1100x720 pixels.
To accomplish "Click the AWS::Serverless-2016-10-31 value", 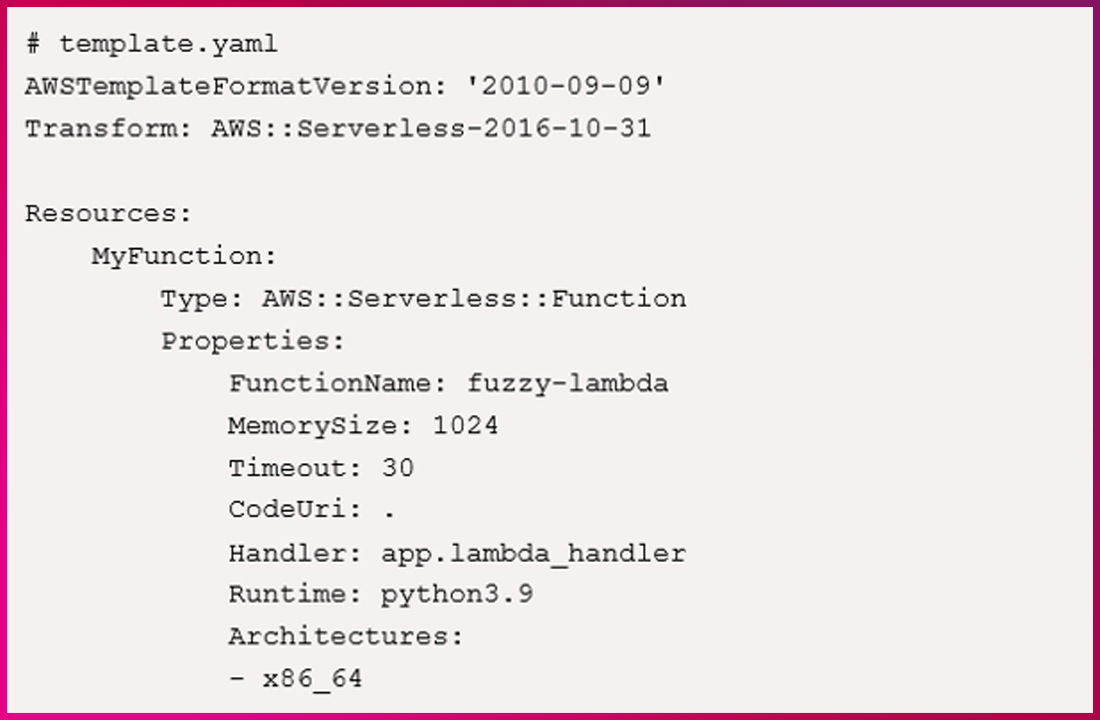I will (431, 129).
